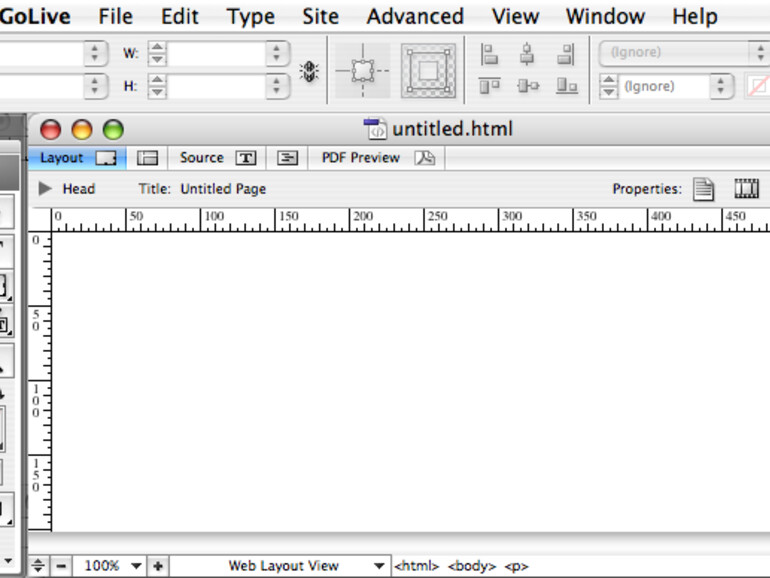Select the layout grid to-content icon

pos(362,71)
